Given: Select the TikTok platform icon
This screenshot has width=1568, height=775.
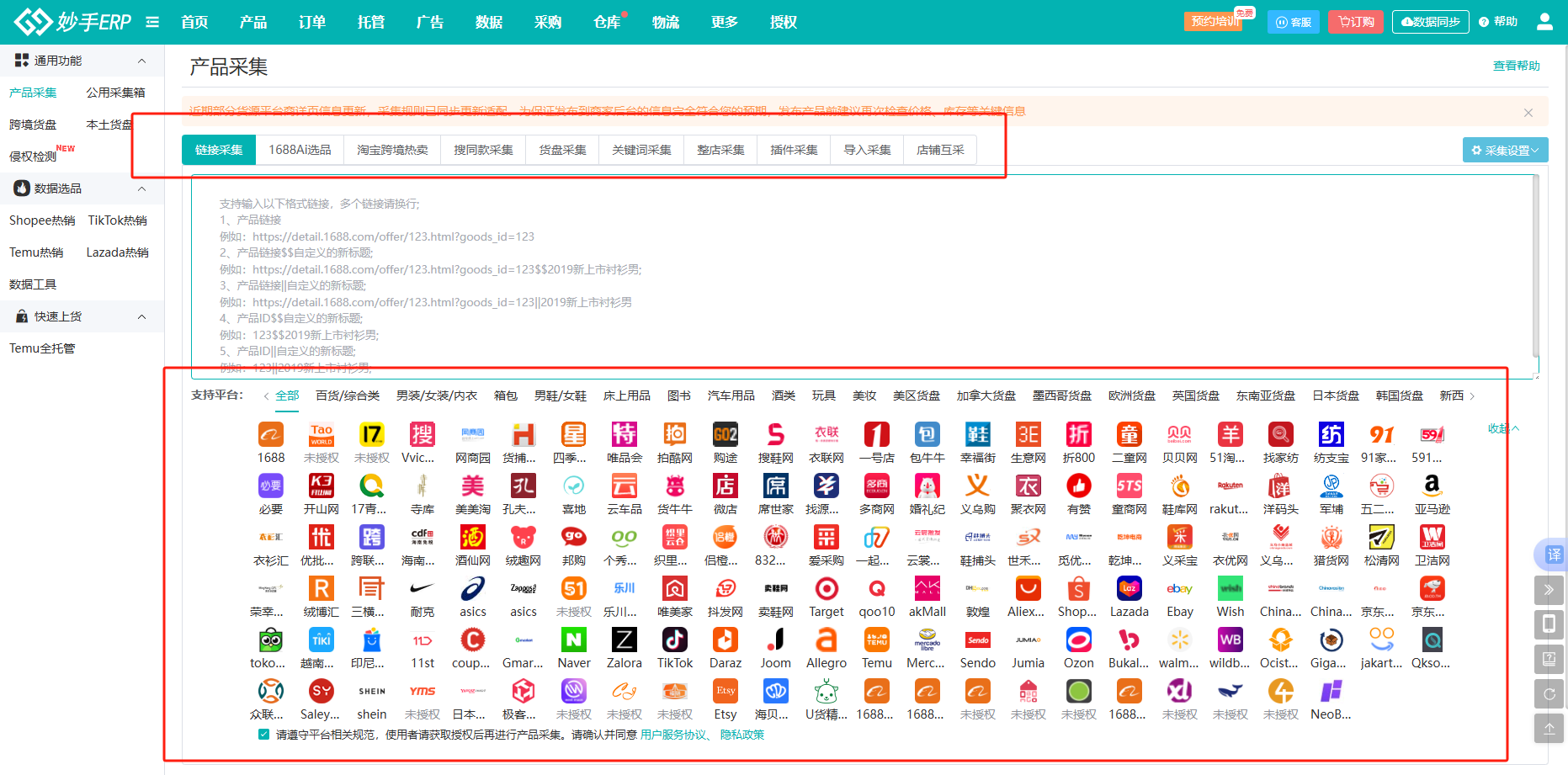Looking at the screenshot, I should [674, 640].
